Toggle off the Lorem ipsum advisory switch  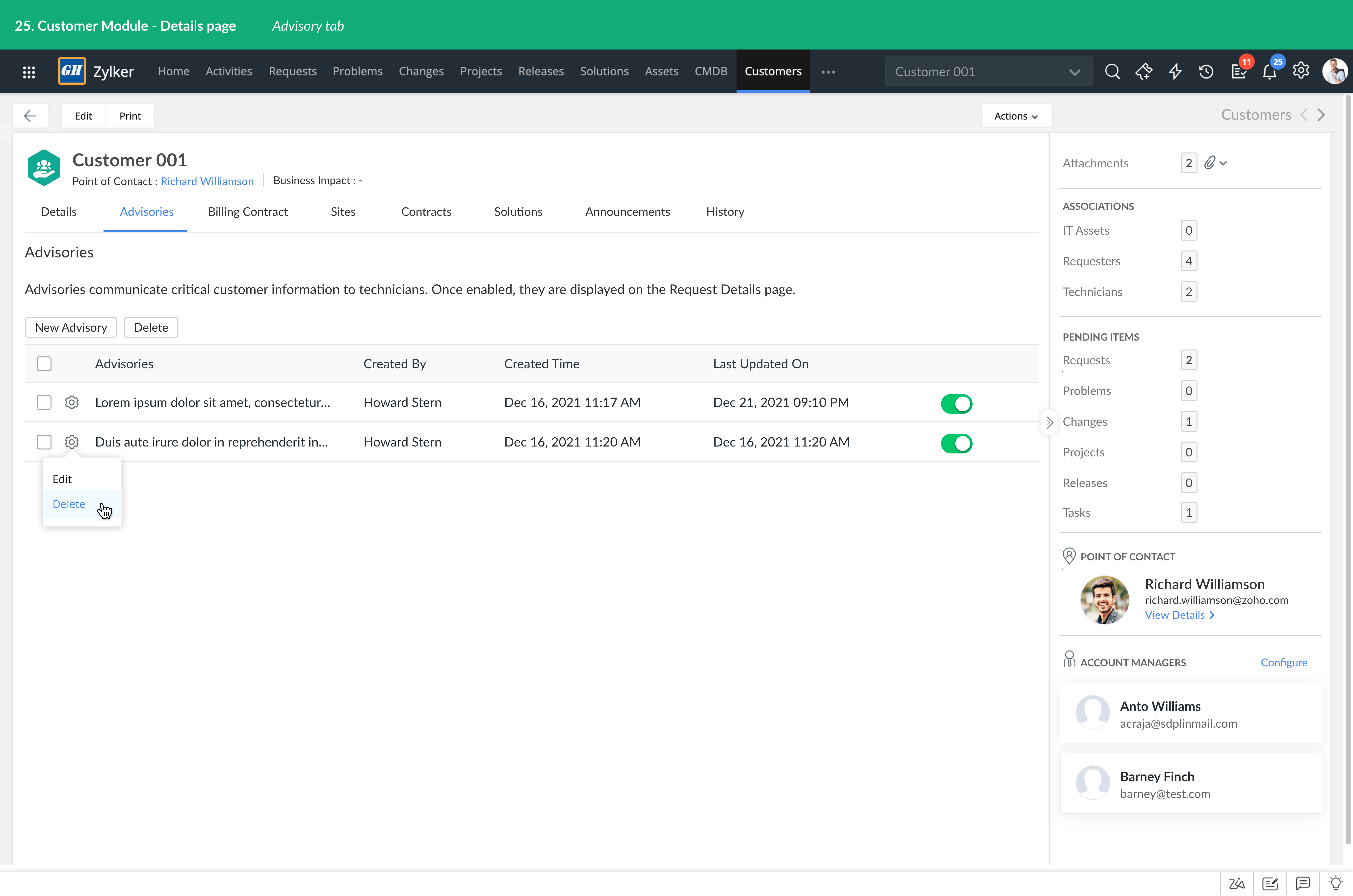[x=956, y=403]
